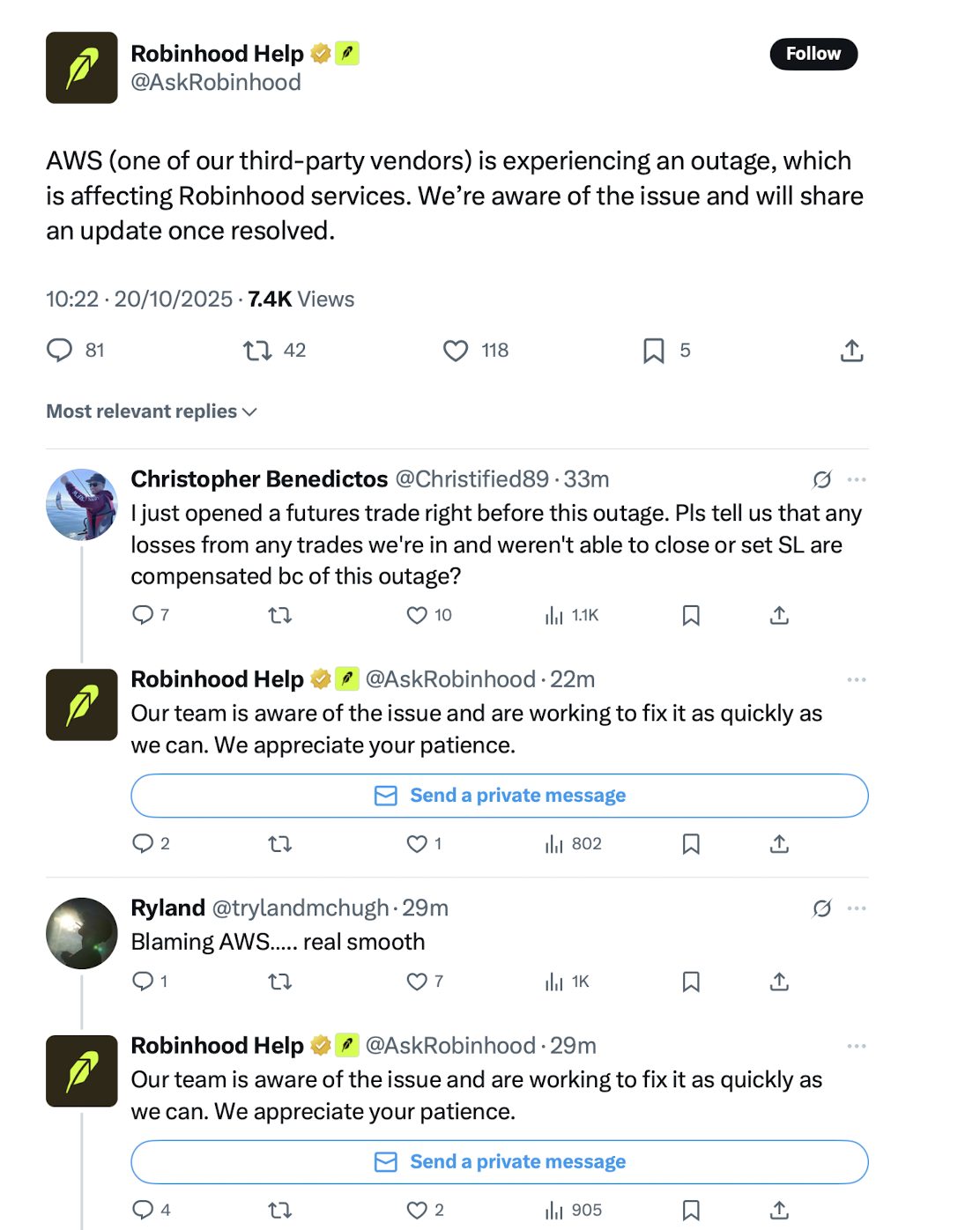Open more options on Ryland's reply
980x1230 pixels.
(857, 908)
